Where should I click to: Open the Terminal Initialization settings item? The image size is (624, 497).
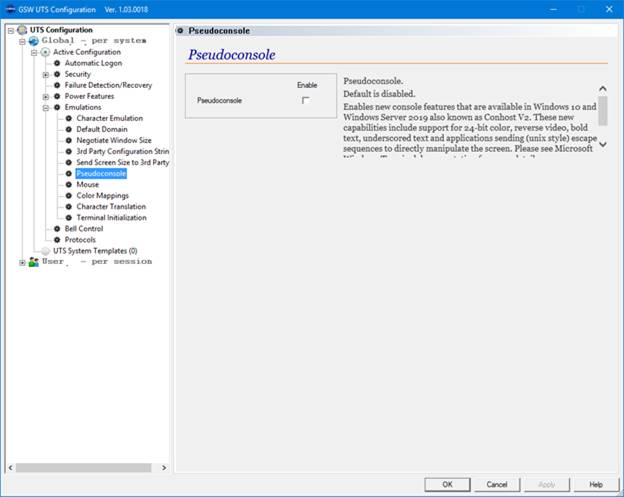[111, 217]
